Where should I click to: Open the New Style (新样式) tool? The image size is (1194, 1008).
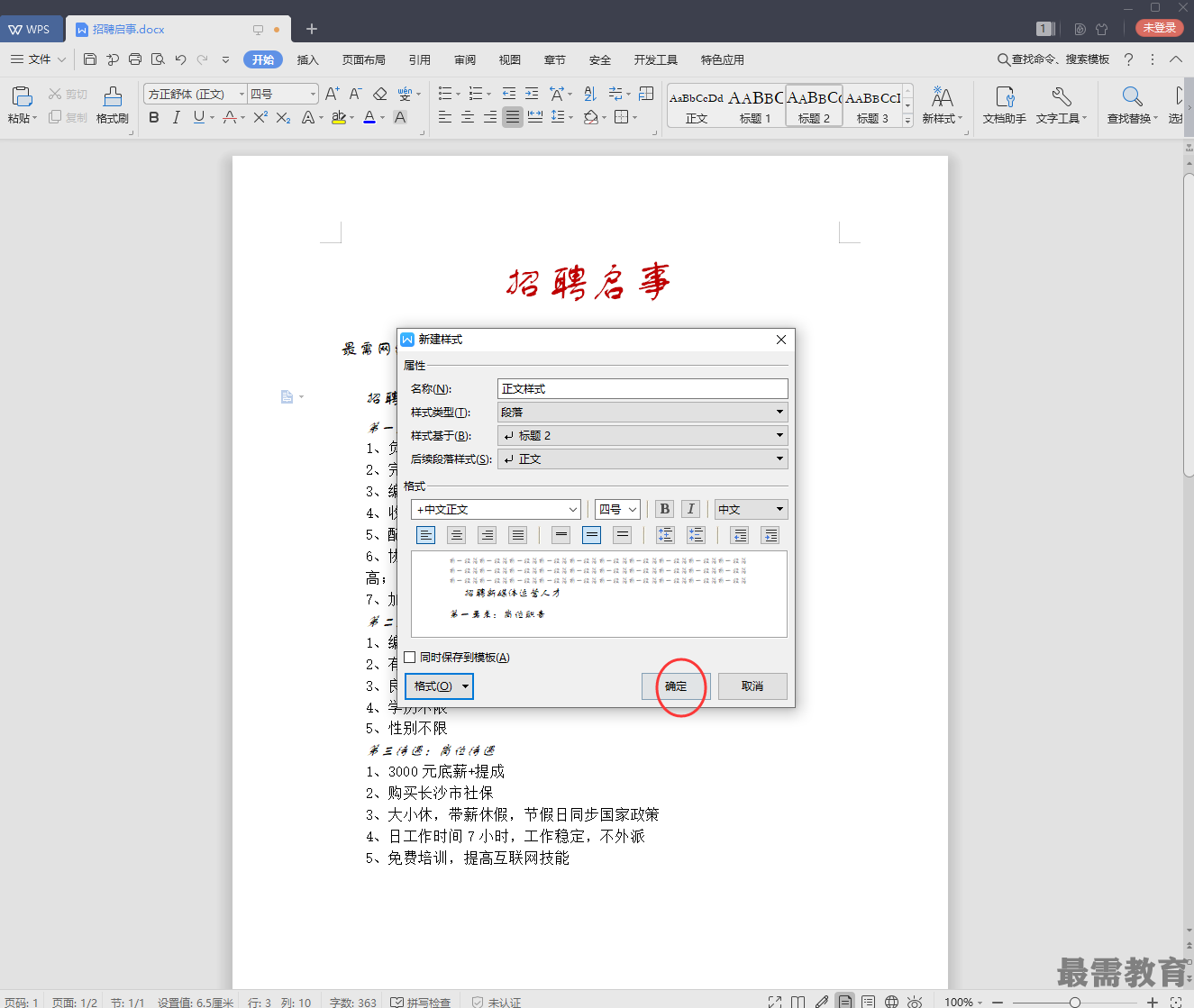[x=942, y=105]
